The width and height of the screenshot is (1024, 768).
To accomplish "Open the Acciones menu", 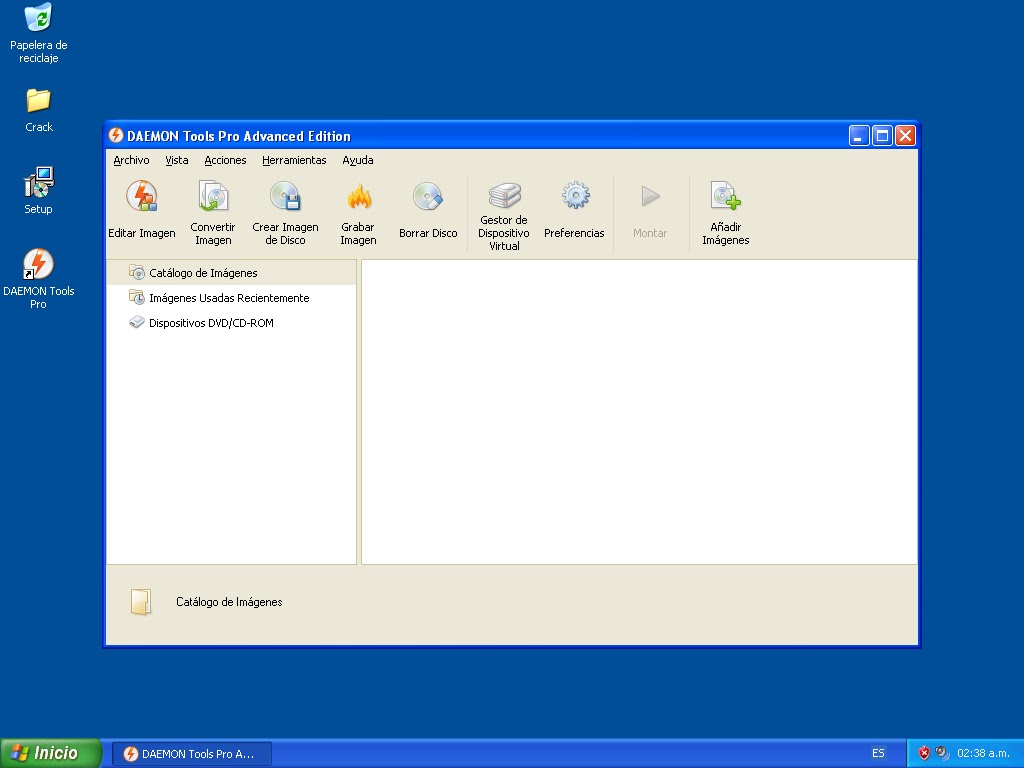I will click(225, 160).
